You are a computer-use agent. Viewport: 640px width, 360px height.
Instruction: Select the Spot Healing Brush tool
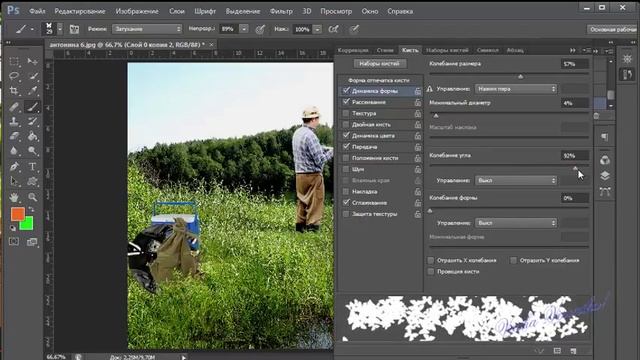pyautogui.click(x=14, y=107)
